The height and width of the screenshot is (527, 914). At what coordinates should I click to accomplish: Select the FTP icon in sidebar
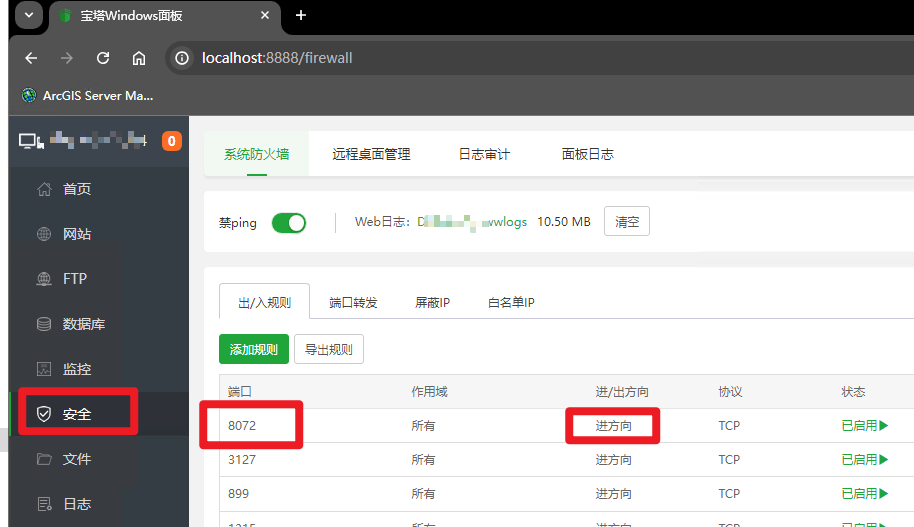click(x=44, y=279)
